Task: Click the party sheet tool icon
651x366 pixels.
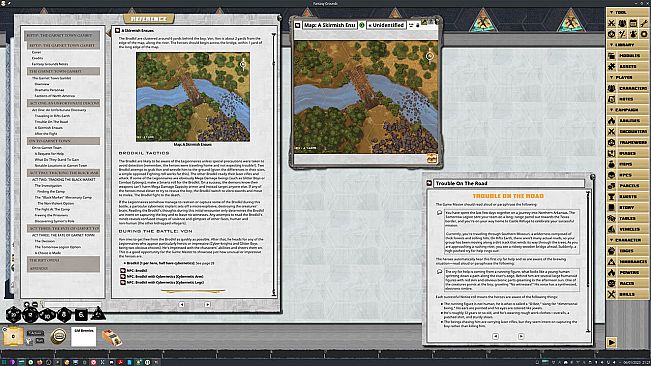Action: point(622,23)
